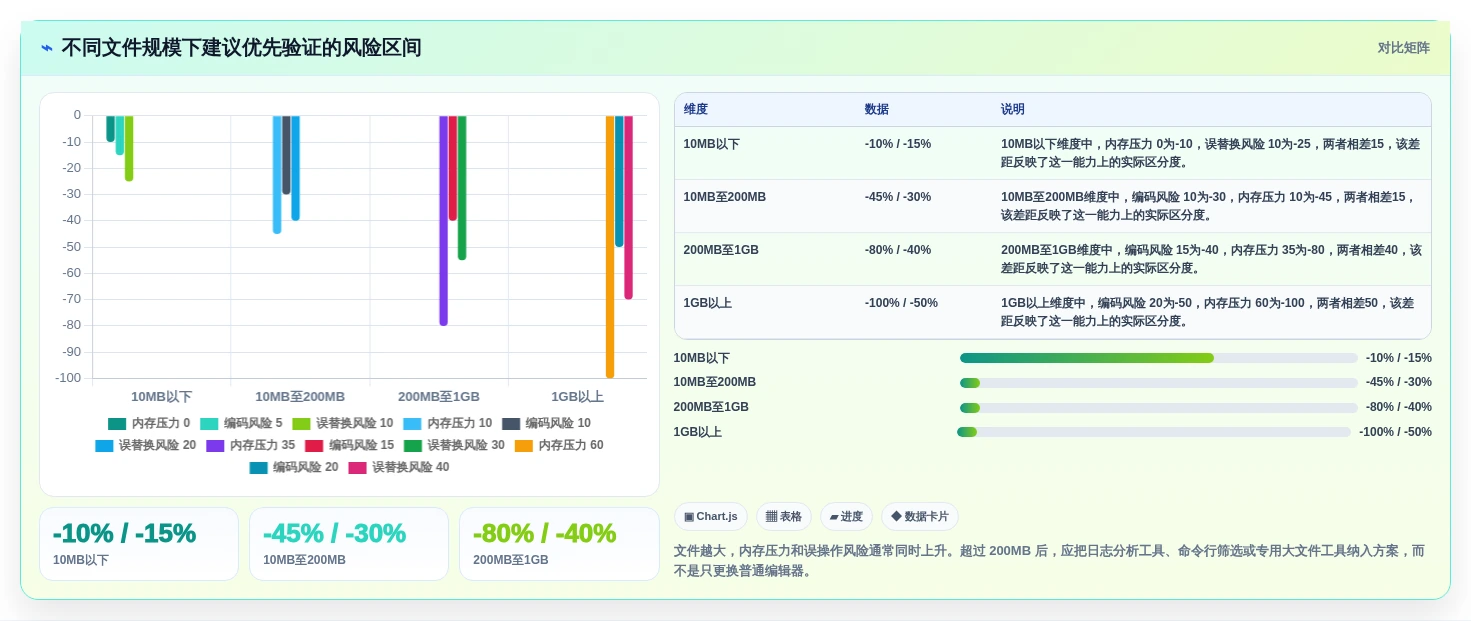Screen dimensions: 1471x621
Task: Click the card title 不同文件规模下建议优先验证的风险区间
Action: pyautogui.click(x=241, y=48)
